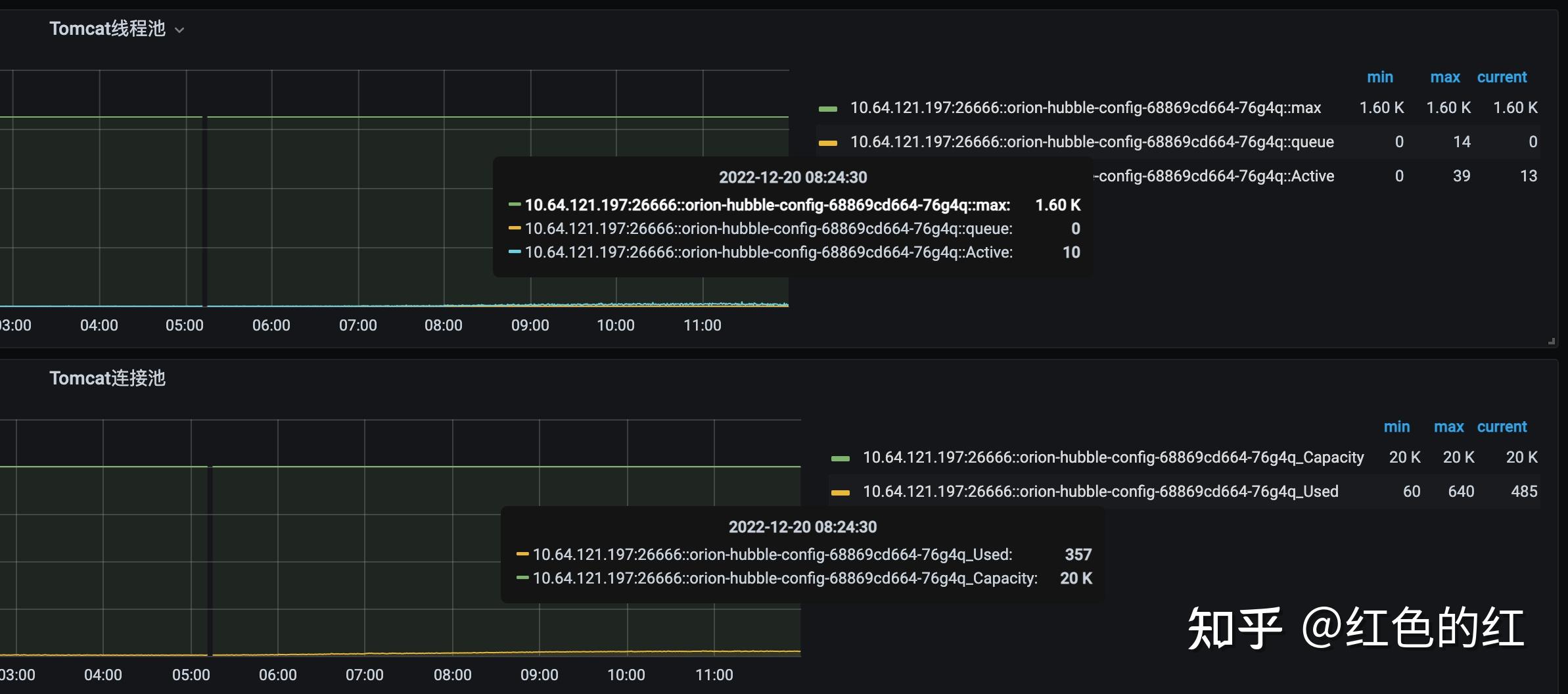Sort connection pool legend by current column
Image resolution: width=1568 pixels, height=694 pixels.
(x=1502, y=427)
